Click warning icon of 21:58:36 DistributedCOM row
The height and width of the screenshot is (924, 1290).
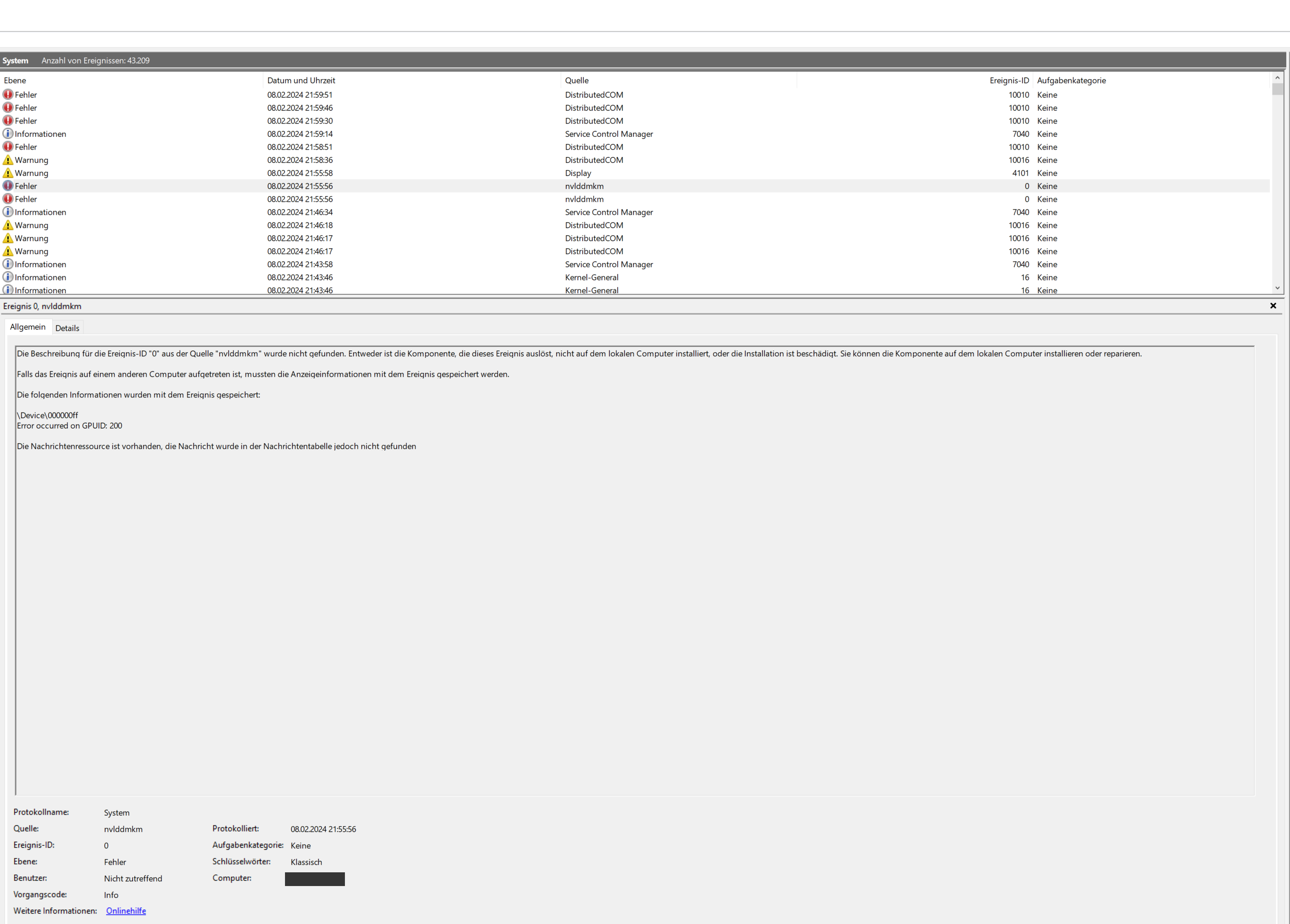tap(8, 160)
